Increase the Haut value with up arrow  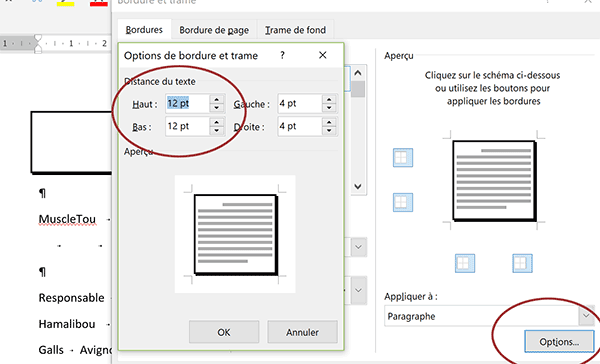tap(217, 99)
